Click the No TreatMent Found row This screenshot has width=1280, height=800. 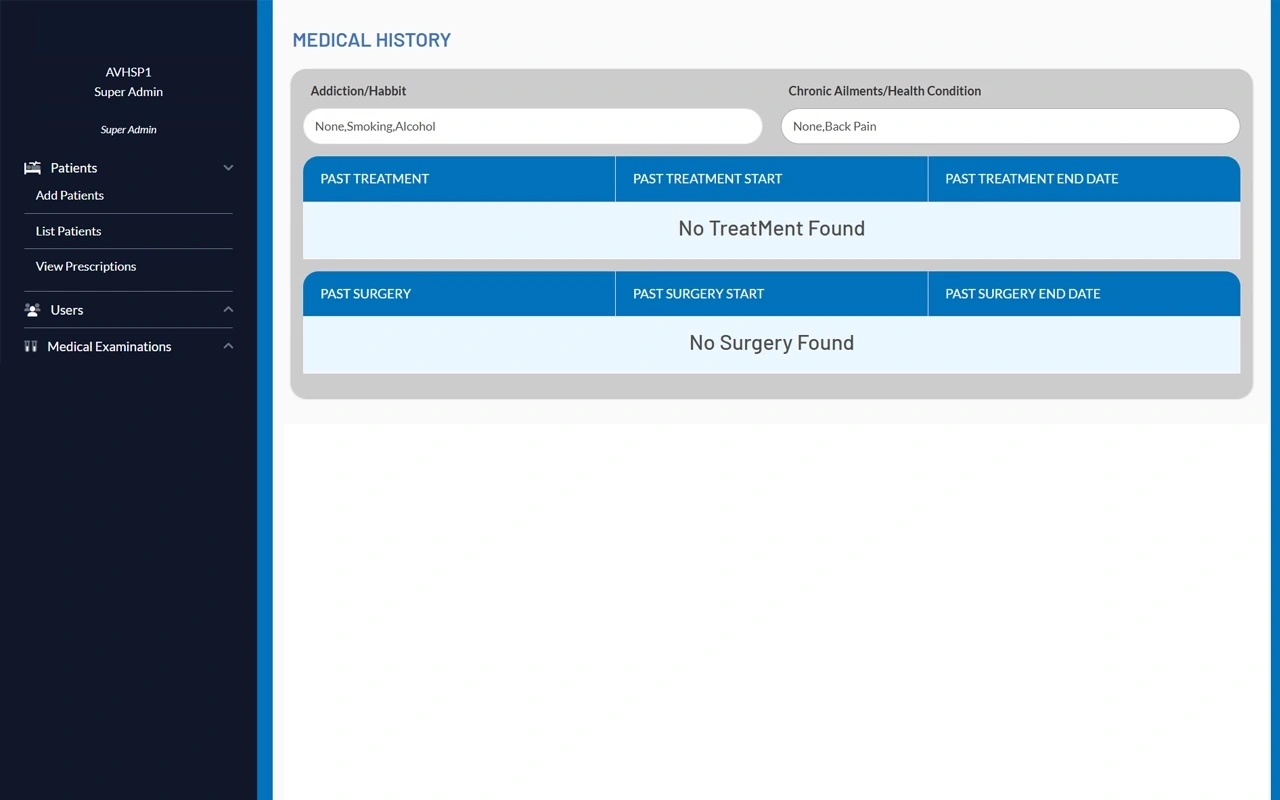click(x=771, y=229)
